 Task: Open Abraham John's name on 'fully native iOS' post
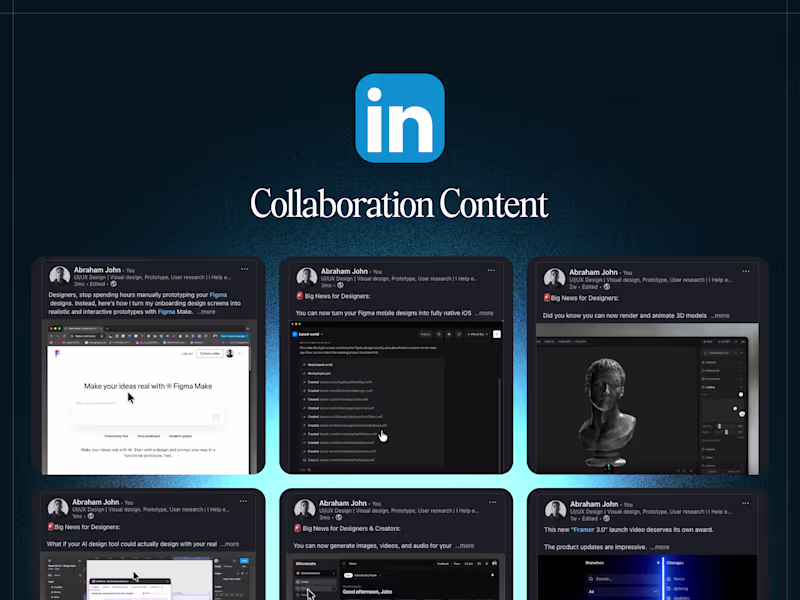344,271
